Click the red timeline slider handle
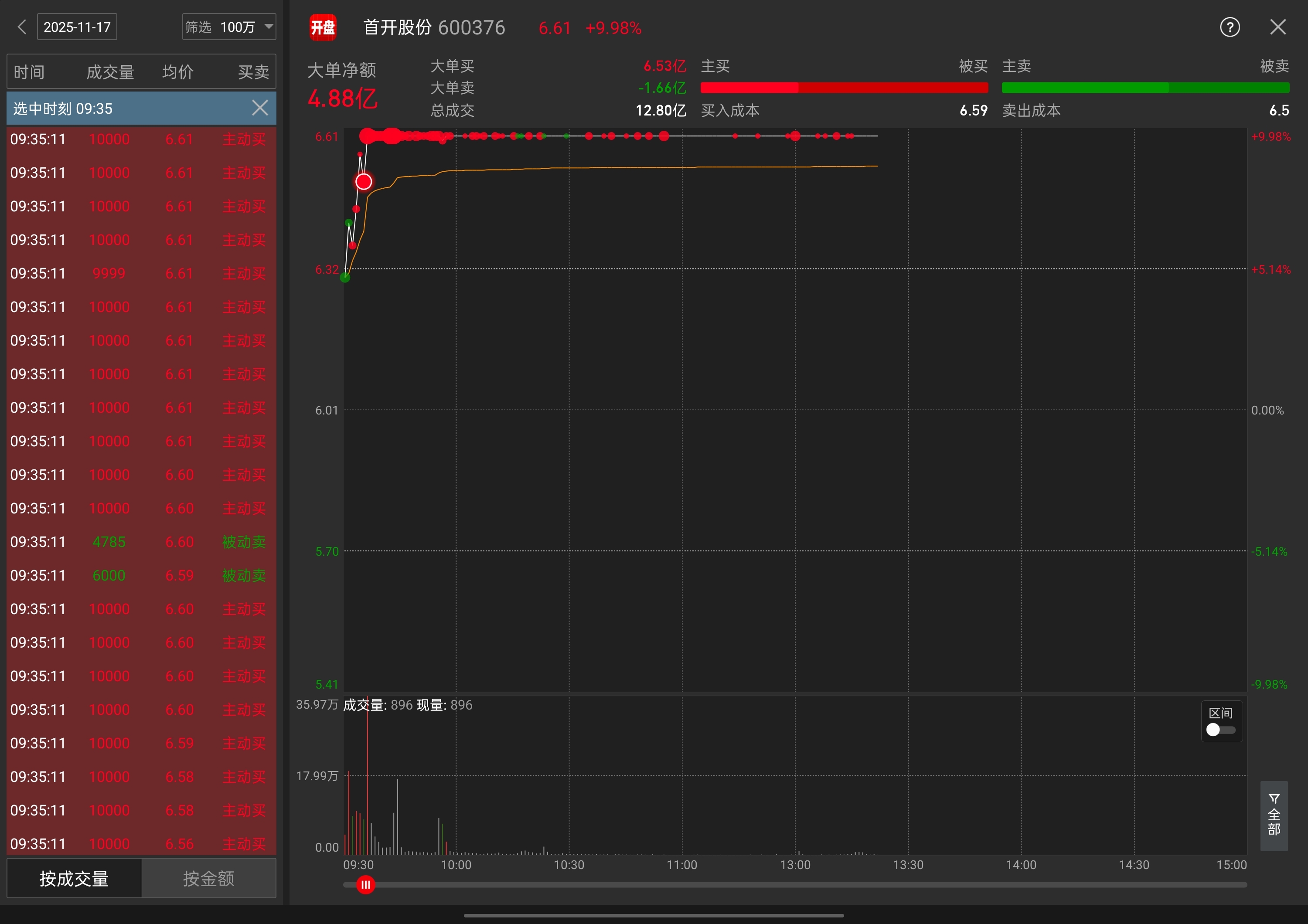1308x924 pixels. [365, 885]
